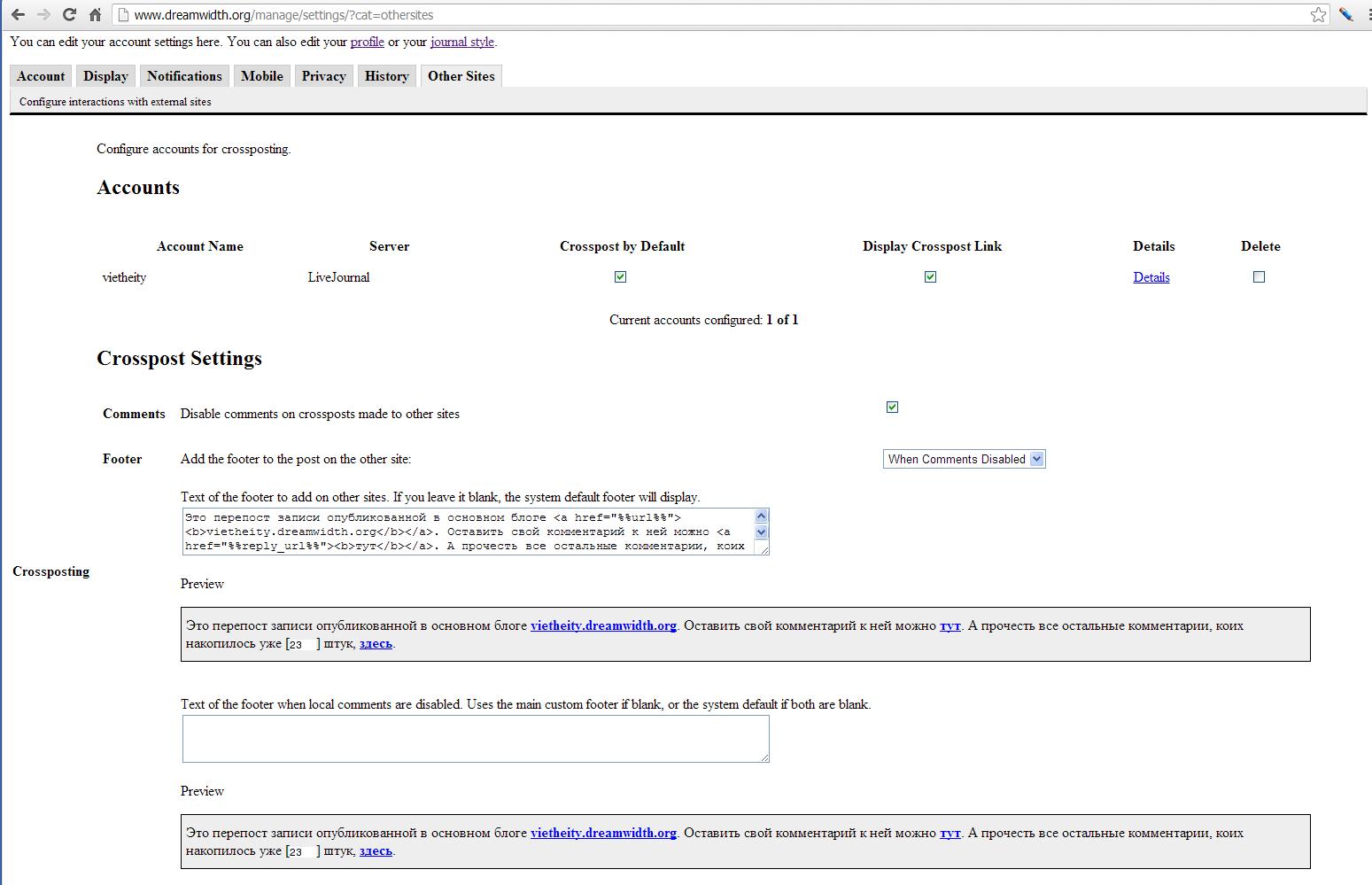The height and width of the screenshot is (885, 1372).
Task: Click the 'Crosspost Settings' heading
Action: (x=180, y=358)
